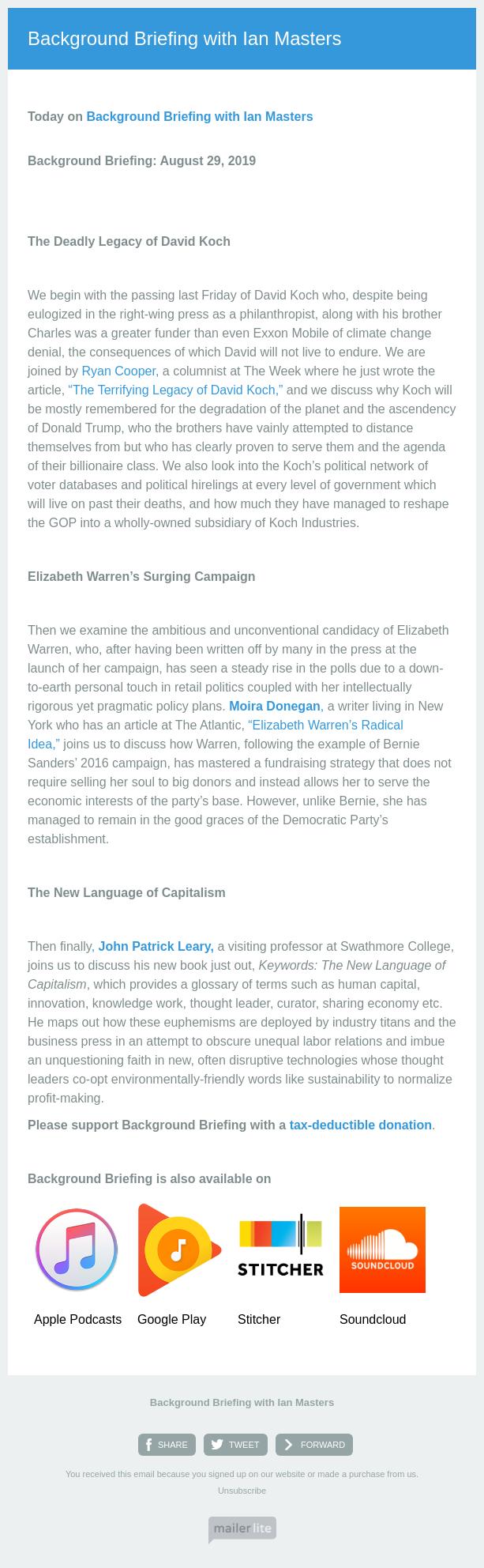
Task: Tweet this newsletter with the Twitter button
Action: point(235,1445)
